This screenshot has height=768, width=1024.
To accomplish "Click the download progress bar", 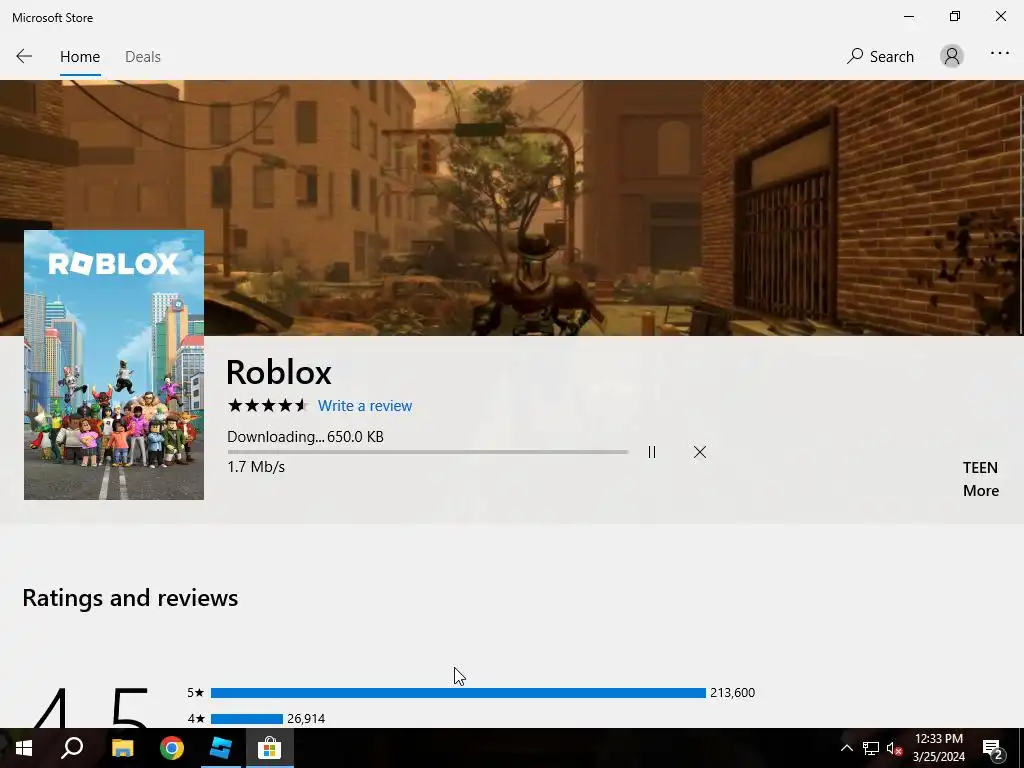I will (428, 452).
